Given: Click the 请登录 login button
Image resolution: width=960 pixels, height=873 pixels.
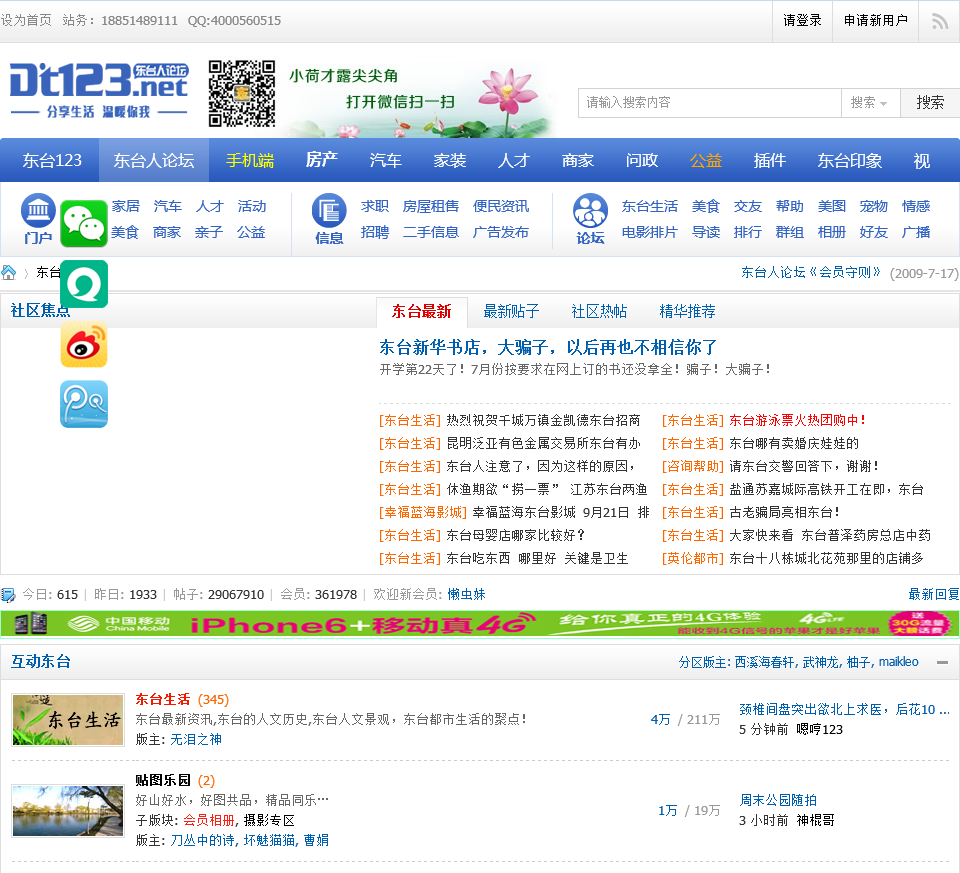Looking at the screenshot, I should point(802,21).
